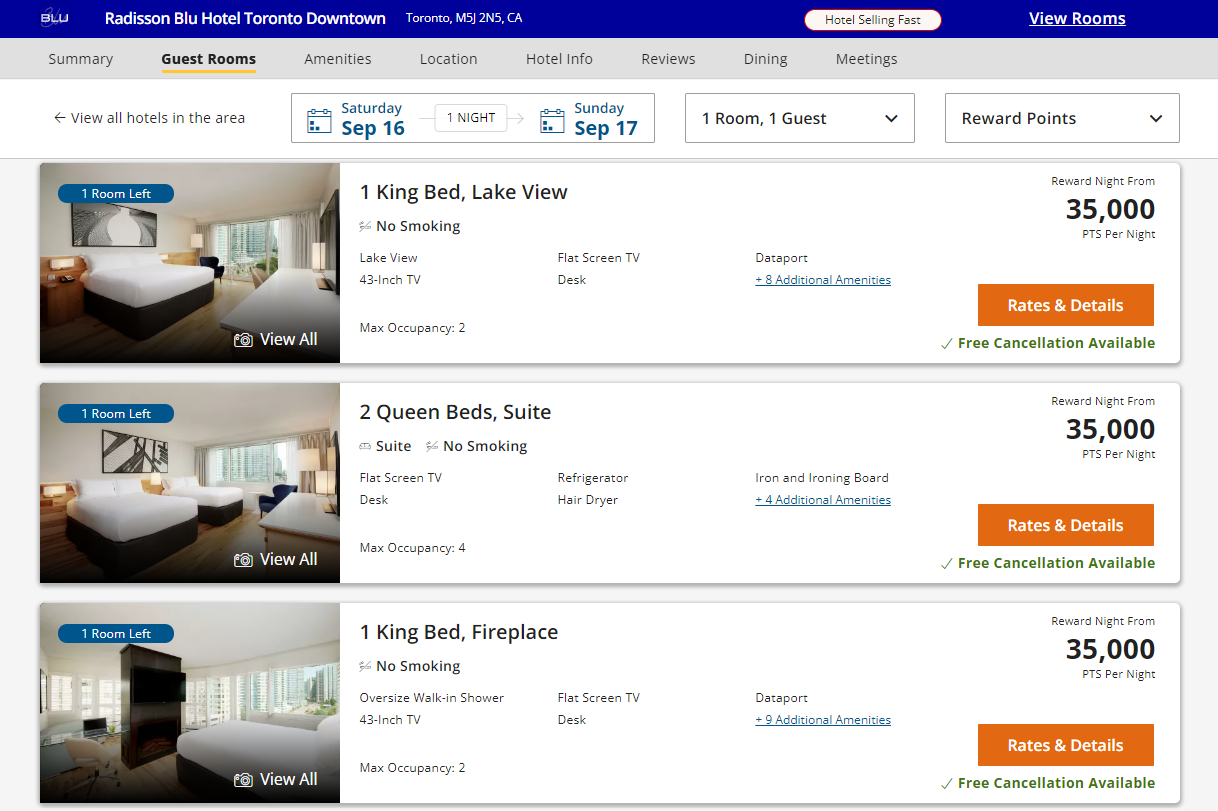Click Free Cancellation Available on Fireplace room

click(1056, 783)
